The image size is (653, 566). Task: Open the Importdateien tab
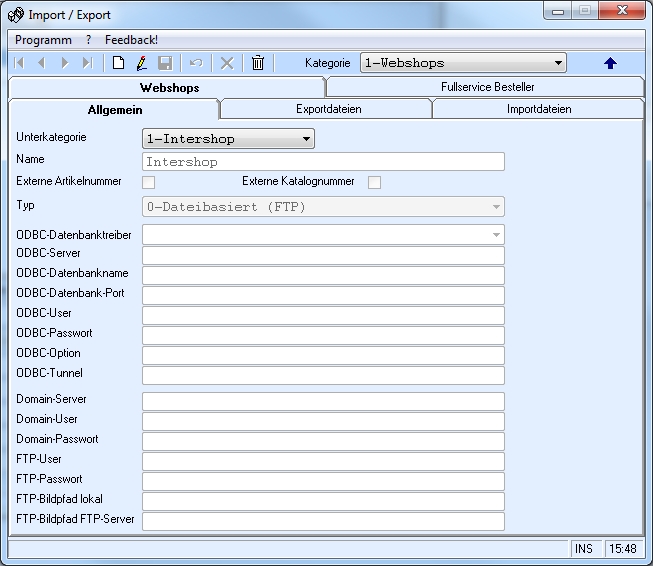tap(539, 109)
